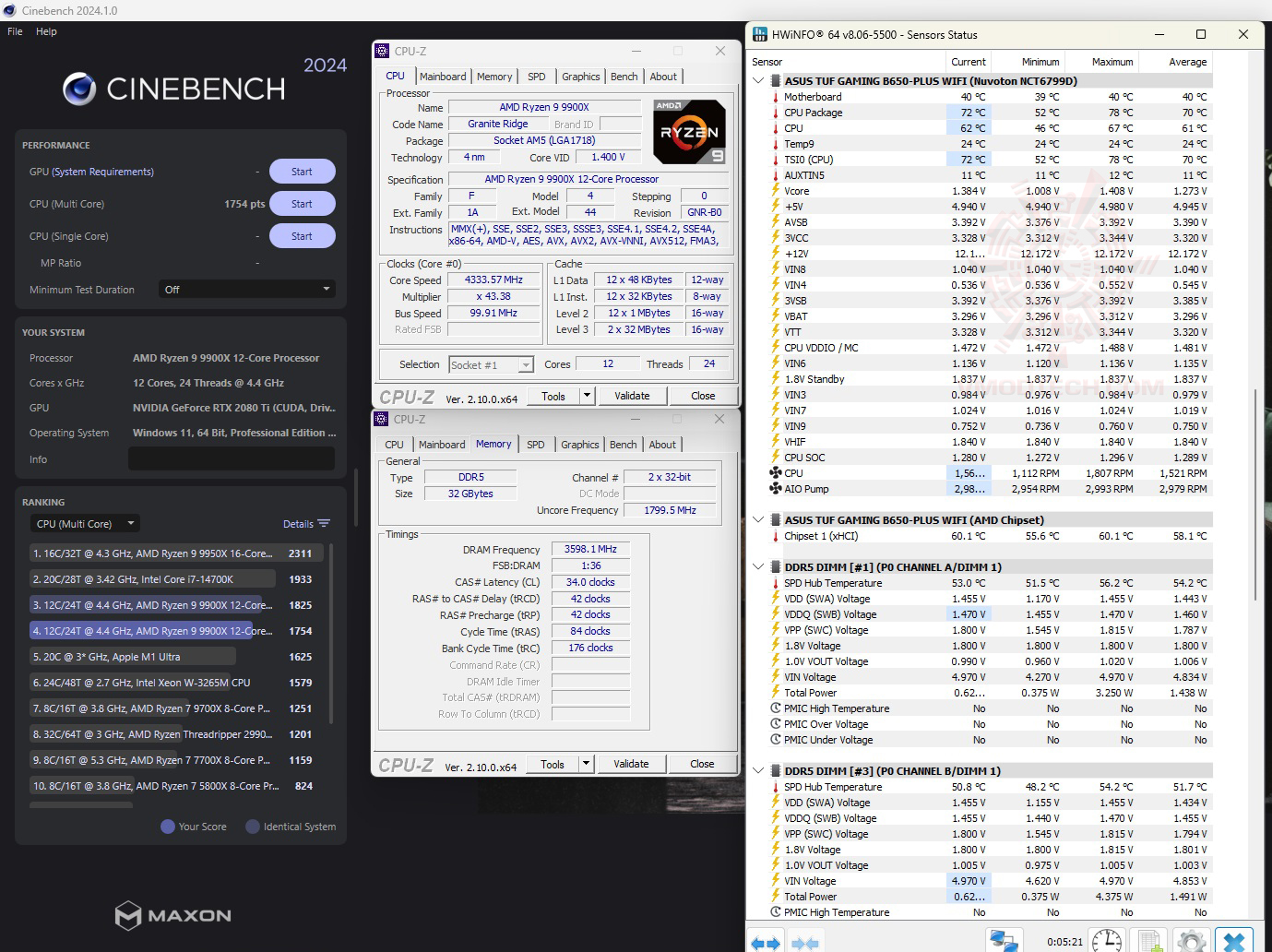1272x952 pixels.
Task: Click the top CPU-Z window chip icon
Action: [382, 51]
